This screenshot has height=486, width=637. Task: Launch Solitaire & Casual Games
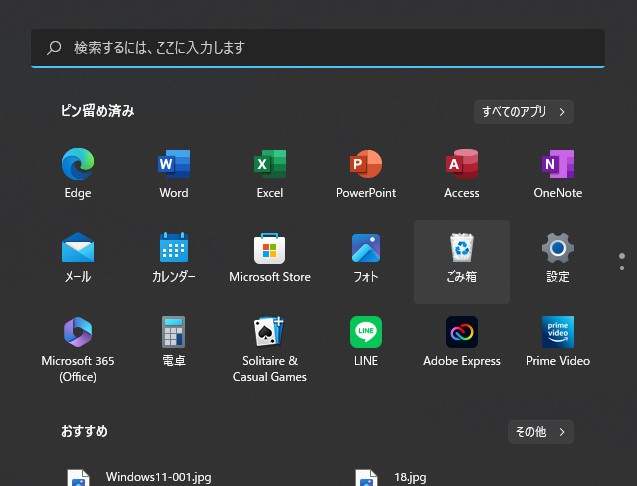270,349
